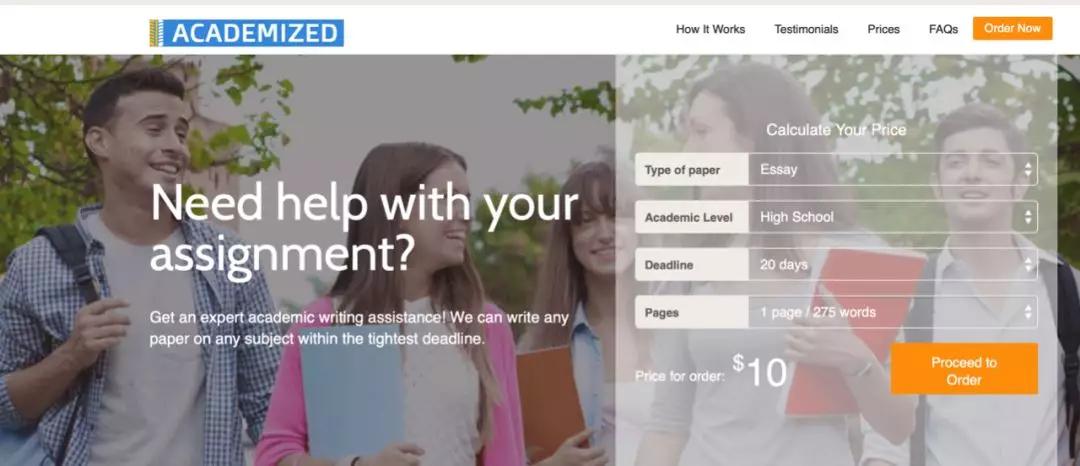Open the Type of paper dropdown showing Essay
The height and width of the screenshot is (466, 1080).
click(x=893, y=169)
